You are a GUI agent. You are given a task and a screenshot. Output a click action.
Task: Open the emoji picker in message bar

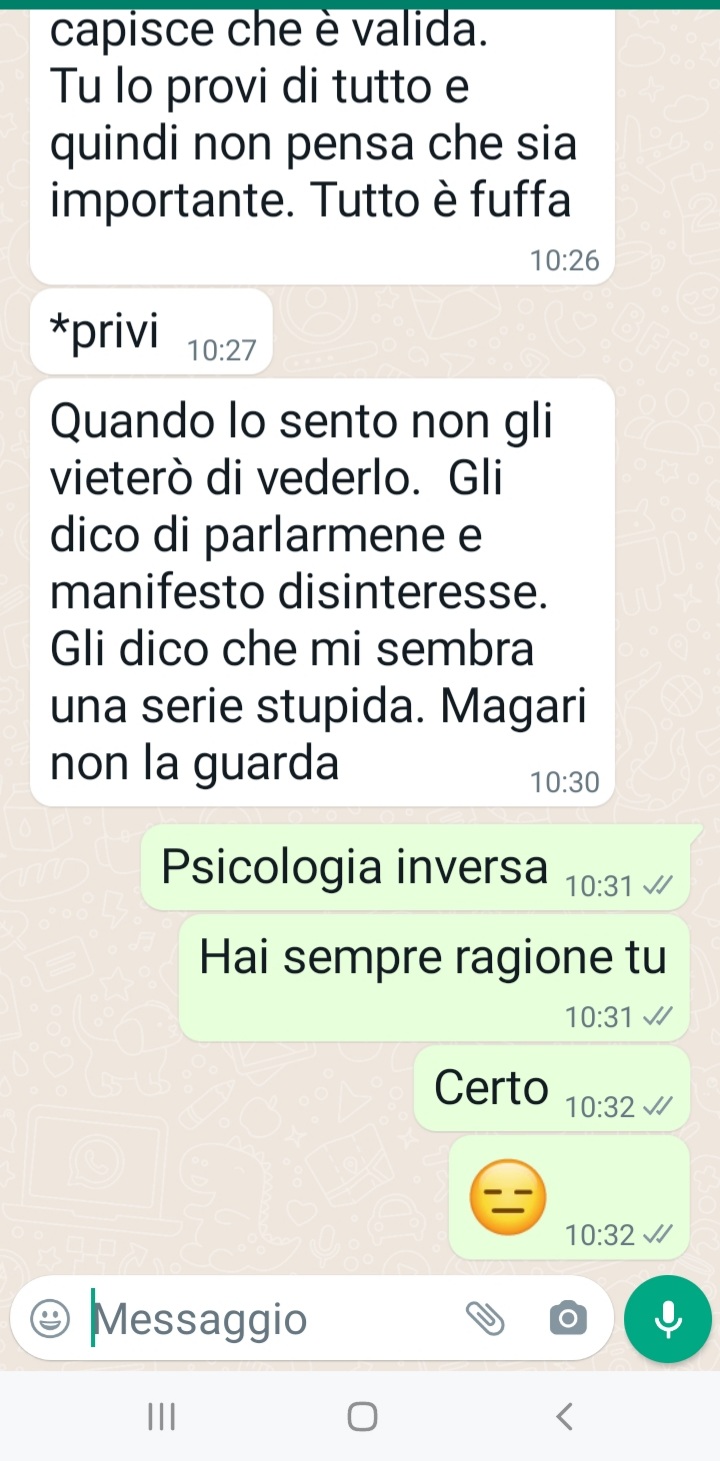pos(50,1319)
